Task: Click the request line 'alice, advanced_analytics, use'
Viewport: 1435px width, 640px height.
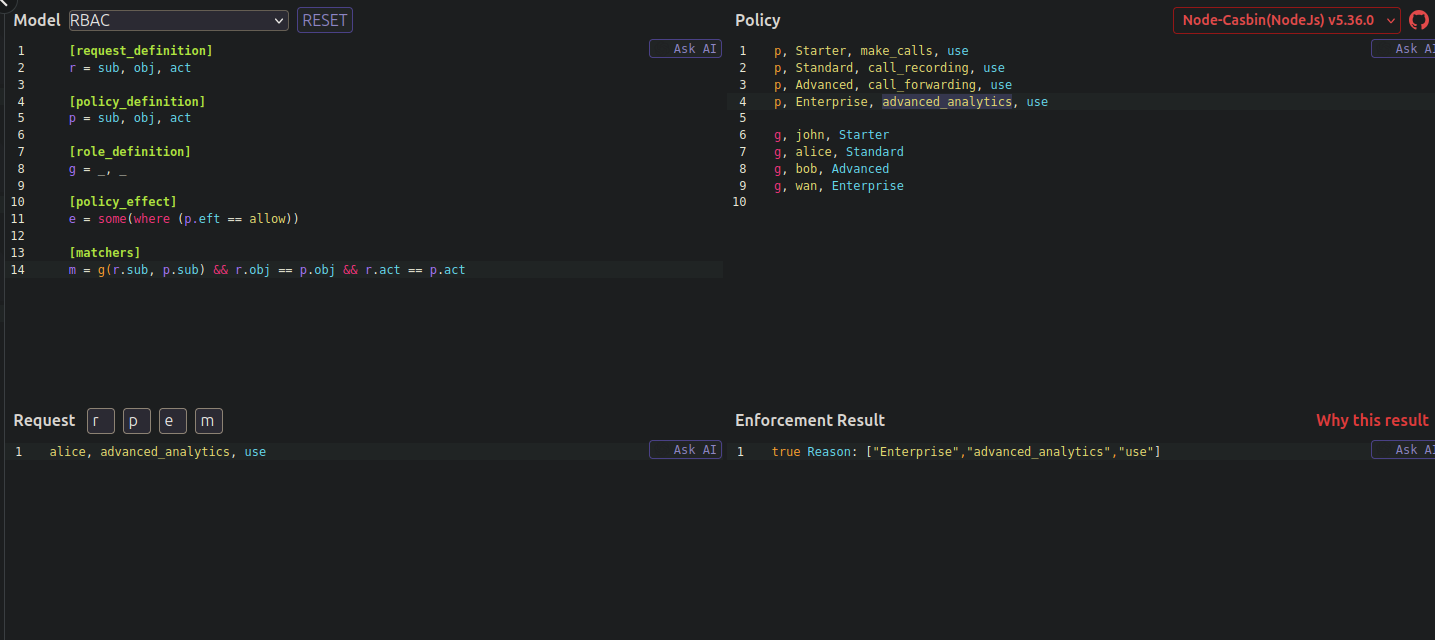Action: tap(158, 452)
